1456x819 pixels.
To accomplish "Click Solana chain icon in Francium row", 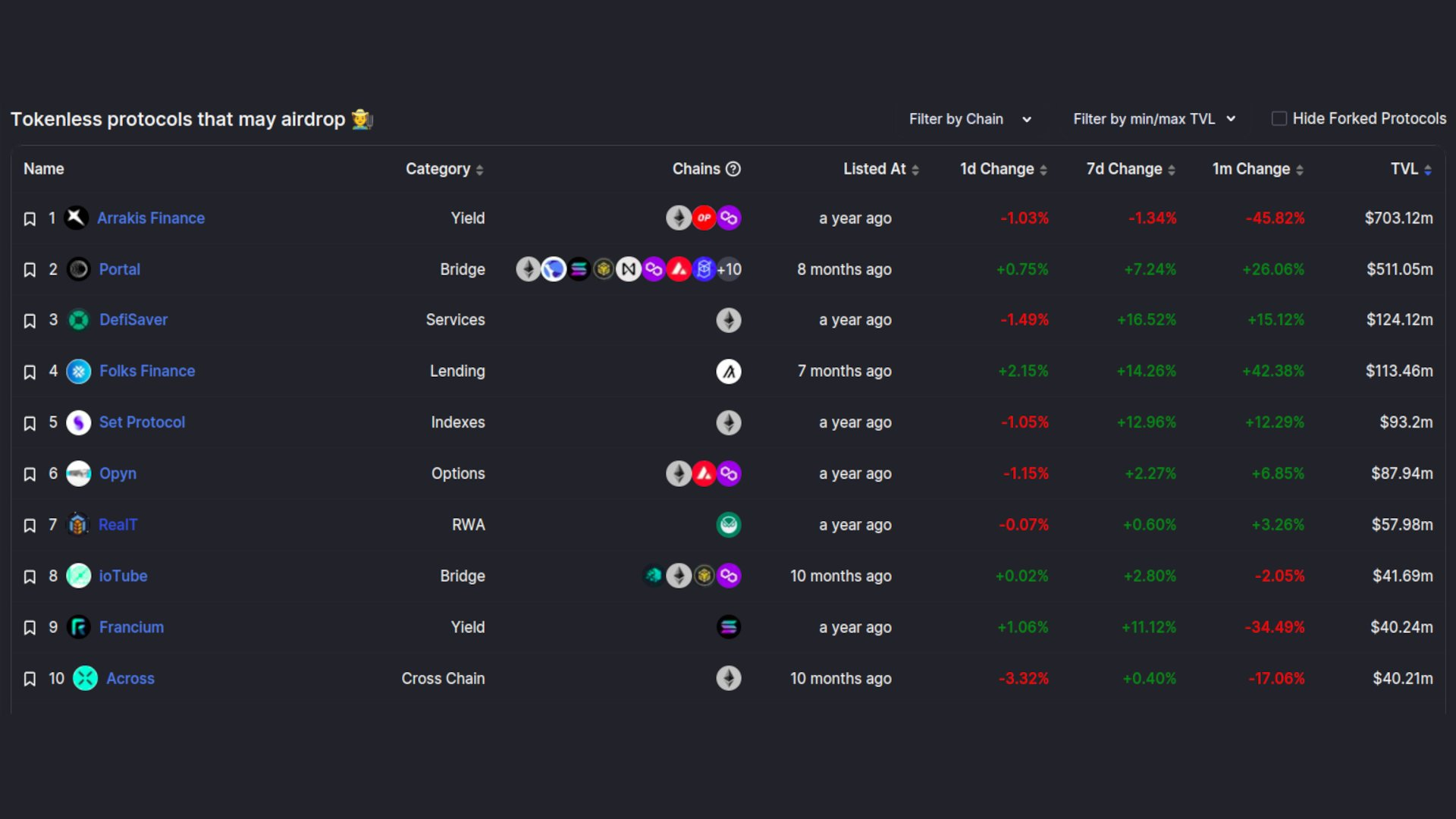I will (x=729, y=627).
